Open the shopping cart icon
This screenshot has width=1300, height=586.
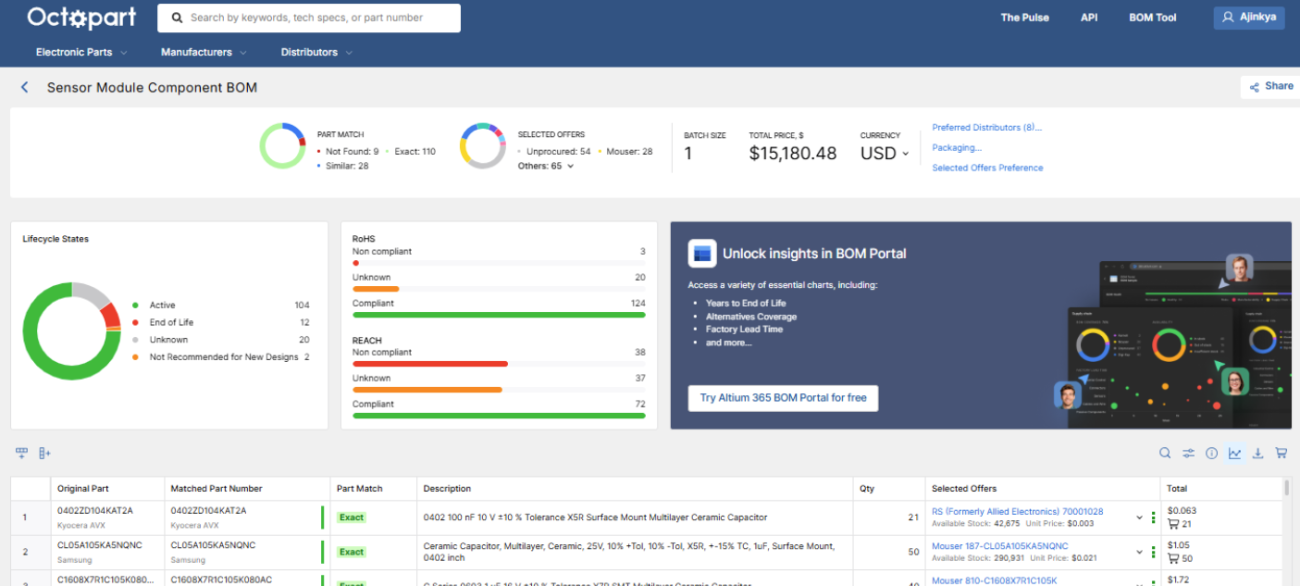(1281, 453)
